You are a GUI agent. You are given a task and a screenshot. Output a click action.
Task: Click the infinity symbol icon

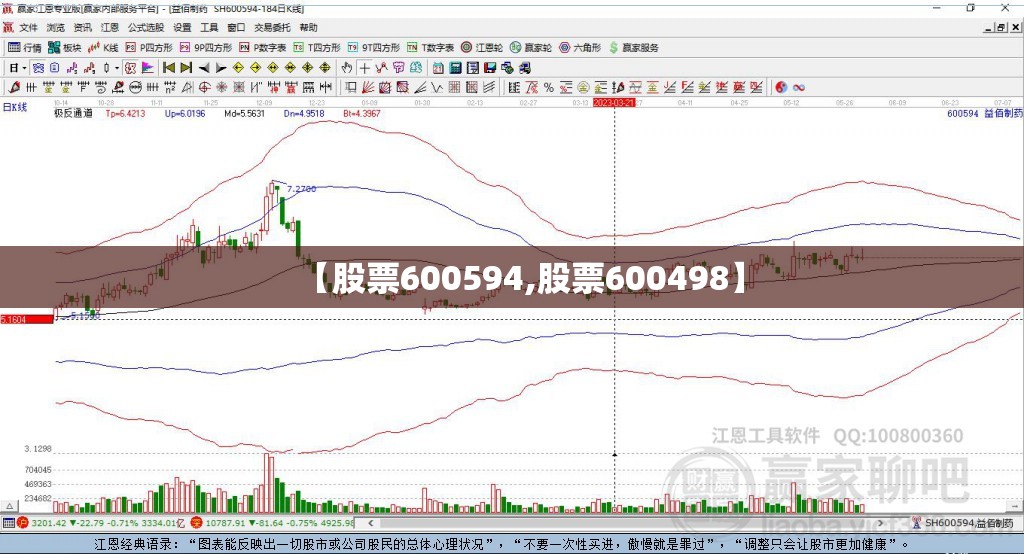point(799,88)
